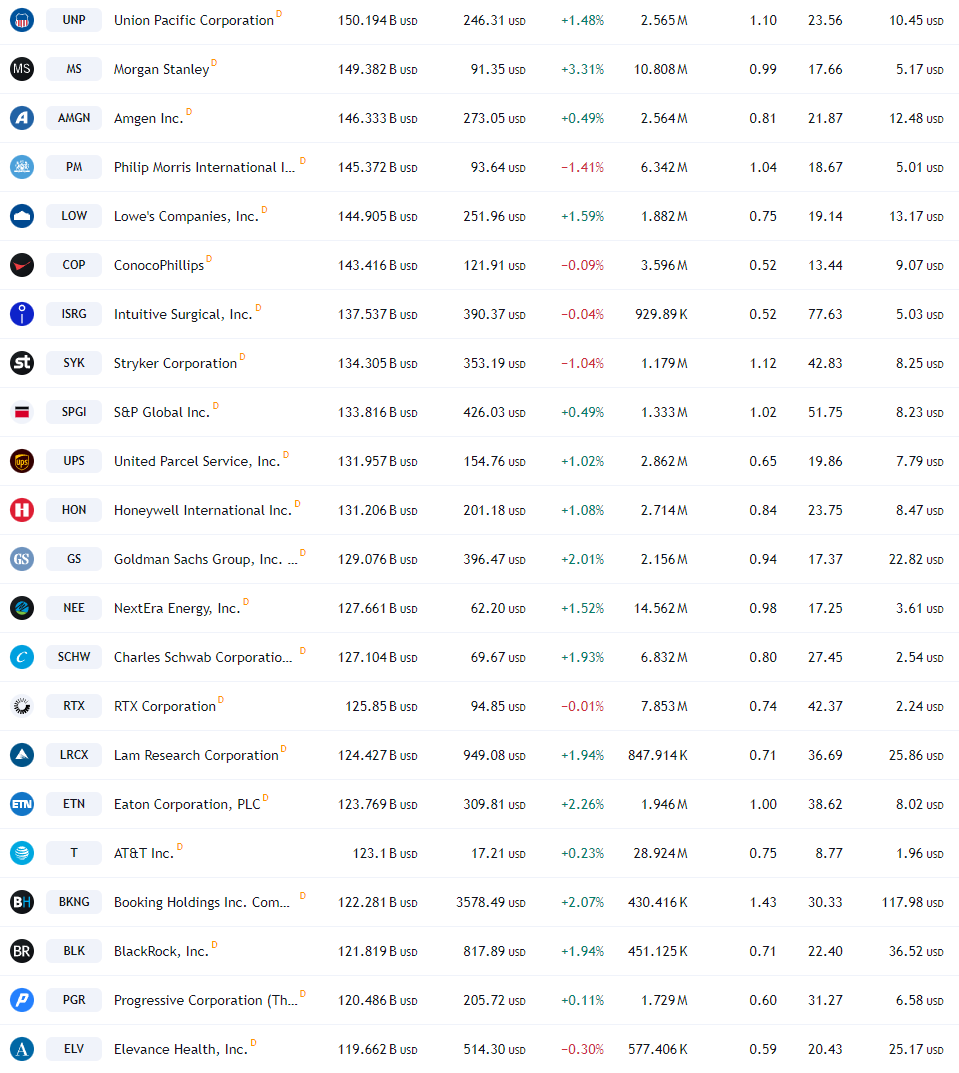The width and height of the screenshot is (959, 1073).
Task: Click the Goldman Sachs GS logo icon
Action: [22, 559]
